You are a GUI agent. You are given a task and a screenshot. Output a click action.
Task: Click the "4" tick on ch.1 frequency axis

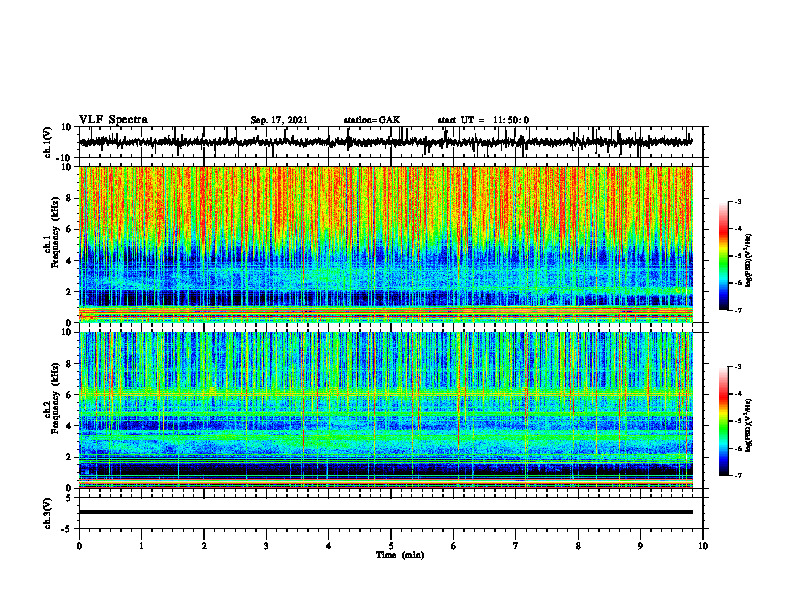click(x=69, y=261)
